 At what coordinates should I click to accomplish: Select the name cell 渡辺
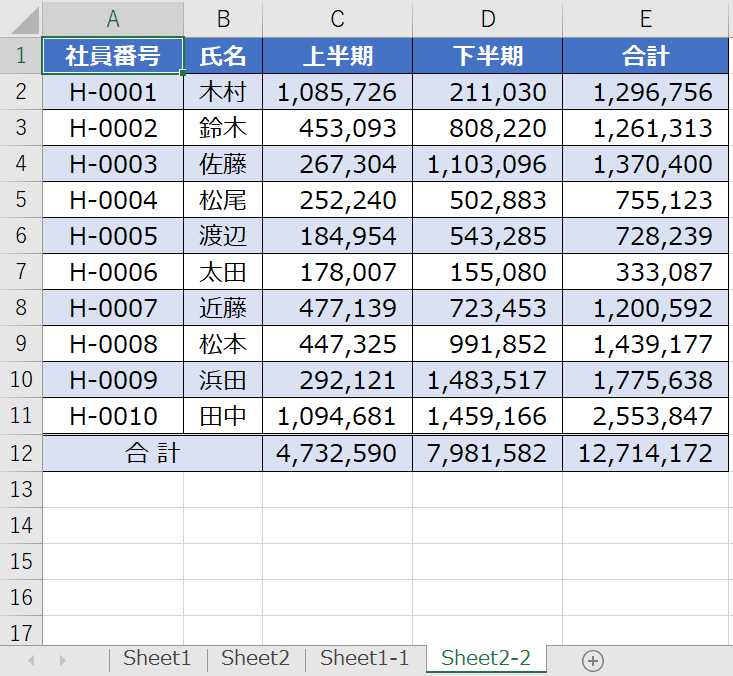[223, 236]
